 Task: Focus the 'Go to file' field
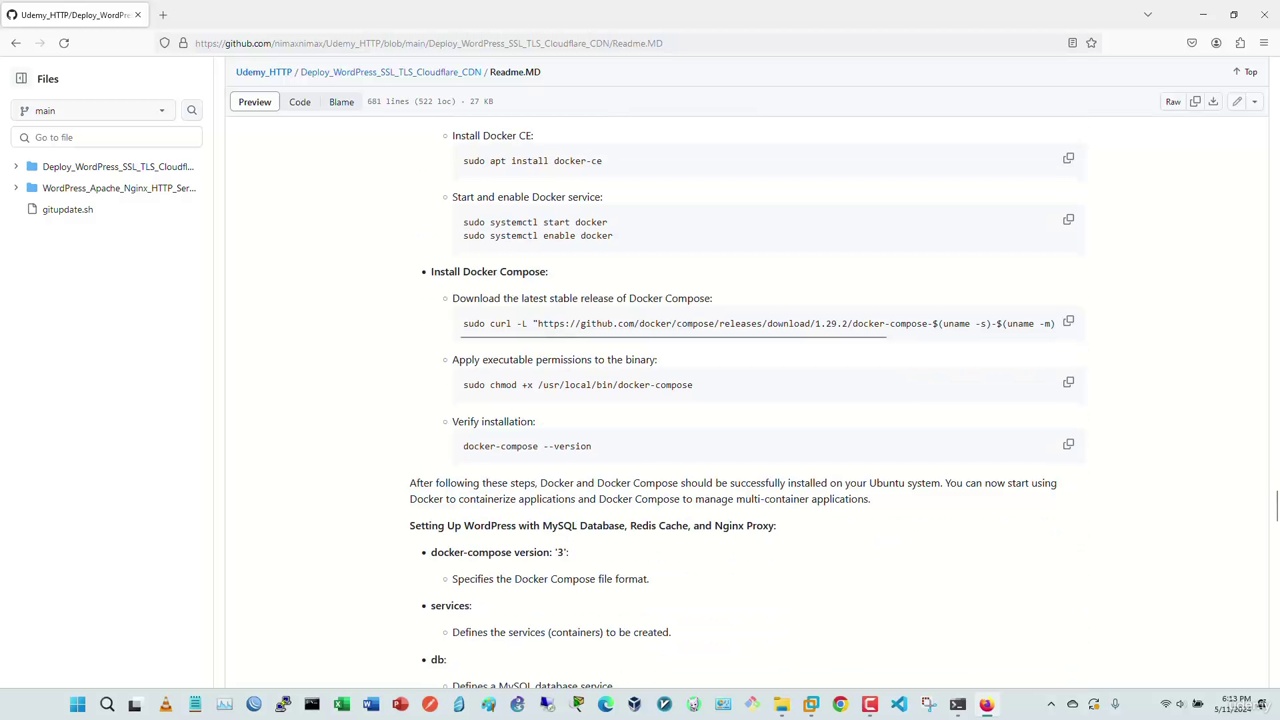click(x=107, y=137)
